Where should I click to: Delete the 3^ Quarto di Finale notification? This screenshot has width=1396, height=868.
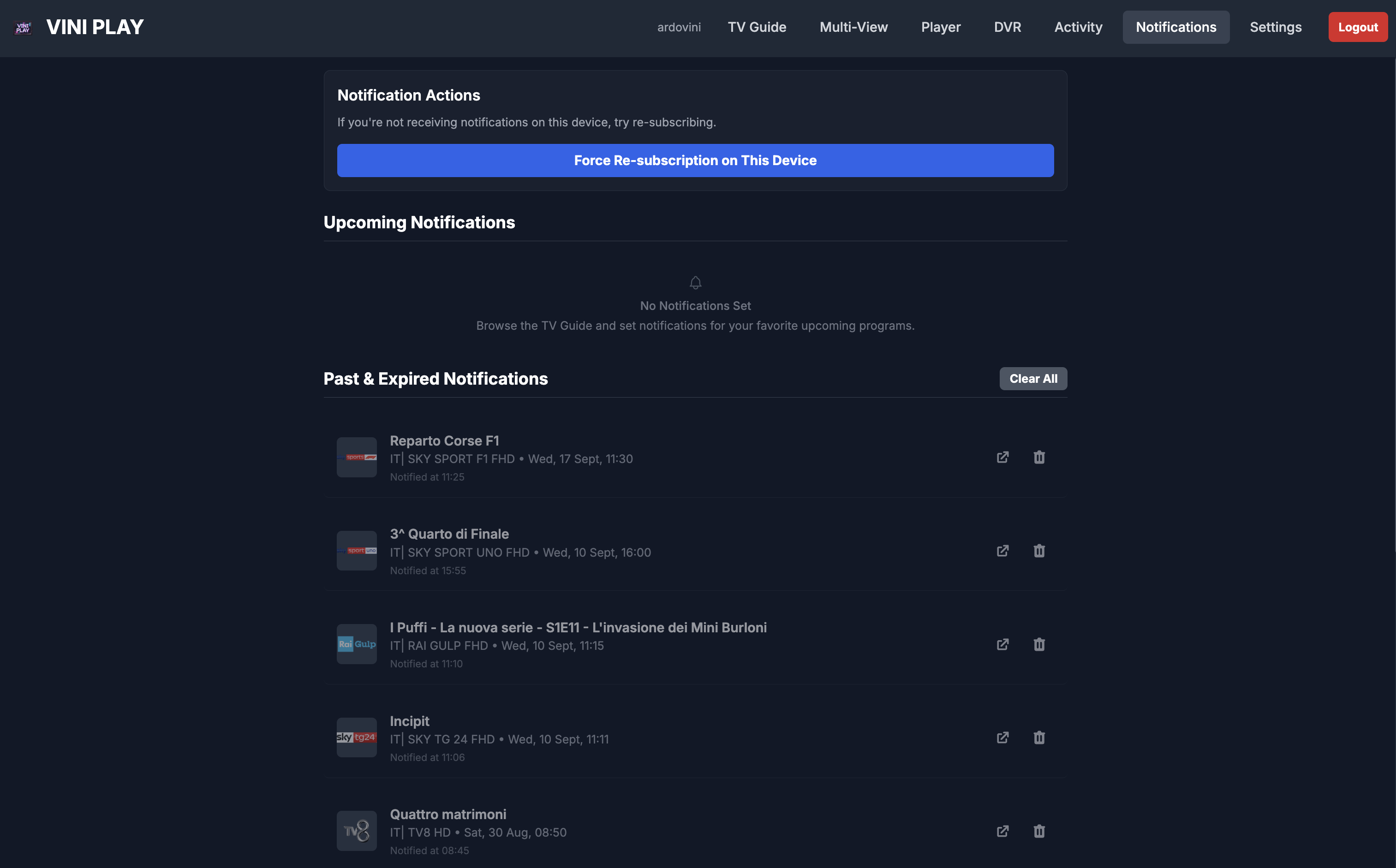click(1039, 551)
